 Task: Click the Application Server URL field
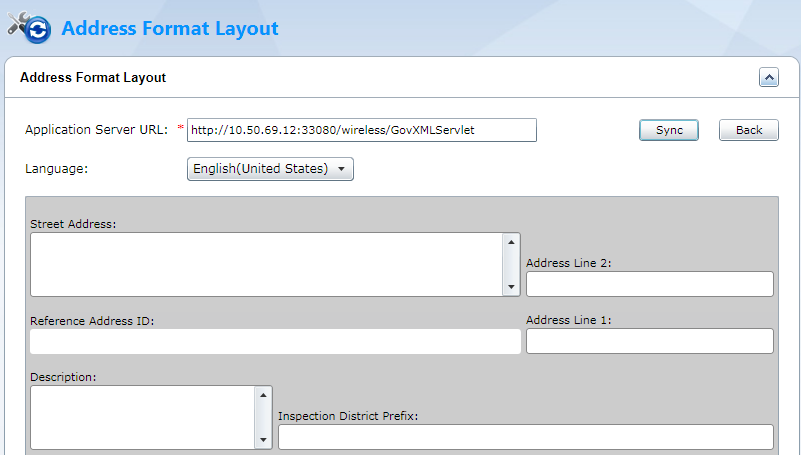tap(361, 130)
